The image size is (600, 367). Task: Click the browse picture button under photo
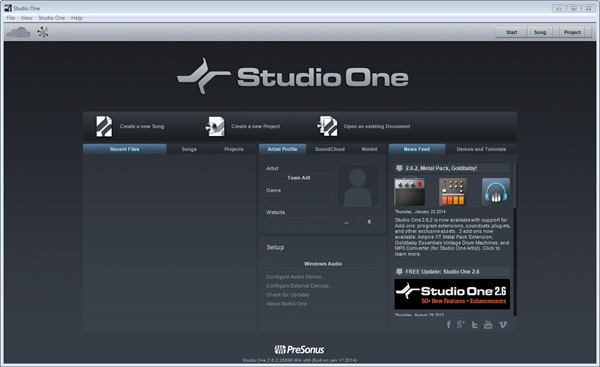click(346, 222)
